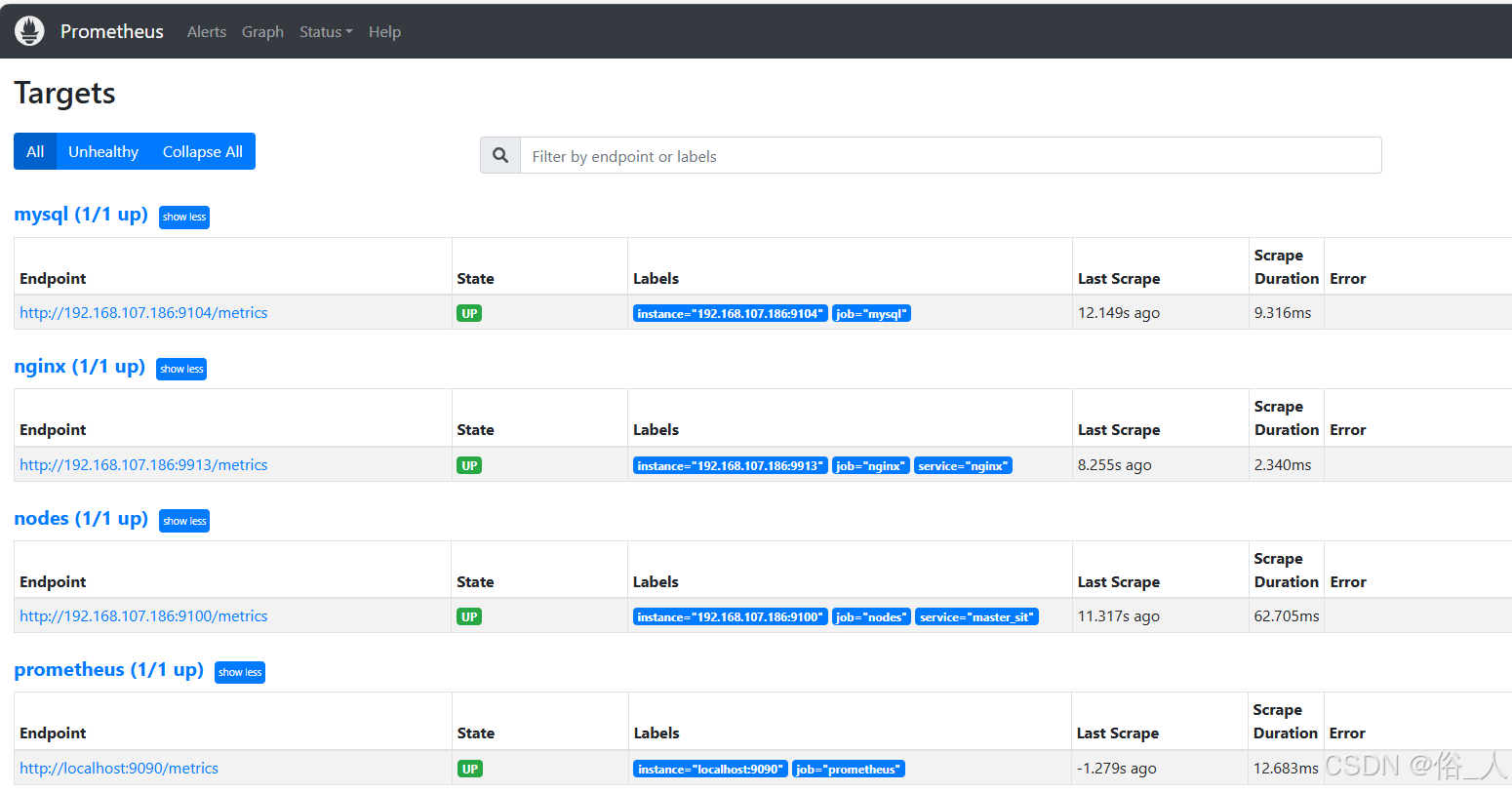The image size is (1512, 792).
Task: Click the Labels column header in nginx table
Action: (656, 429)
